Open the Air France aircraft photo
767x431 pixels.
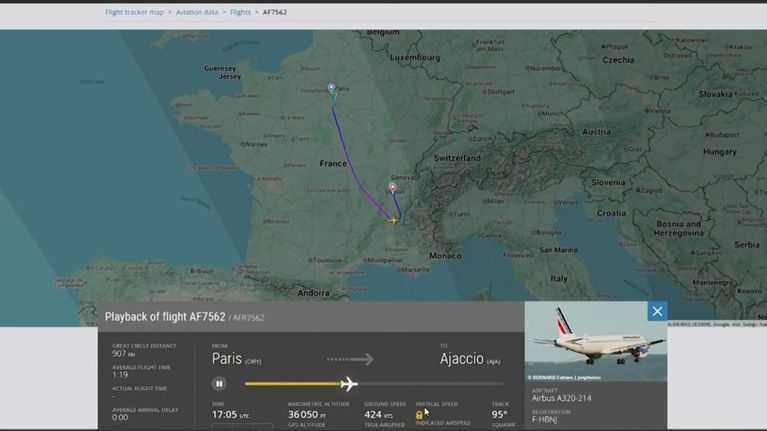pyautogui.click(x=596, y=341)
